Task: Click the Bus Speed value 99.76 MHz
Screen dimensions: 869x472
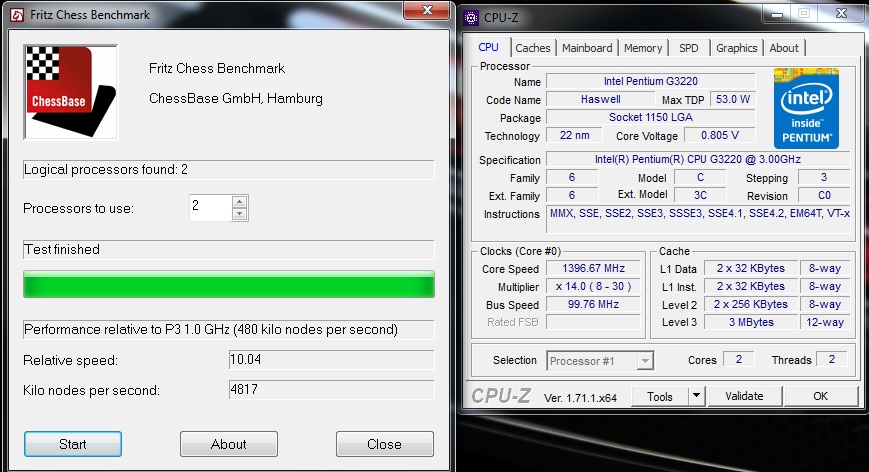Action: click(x=593, y=304)
